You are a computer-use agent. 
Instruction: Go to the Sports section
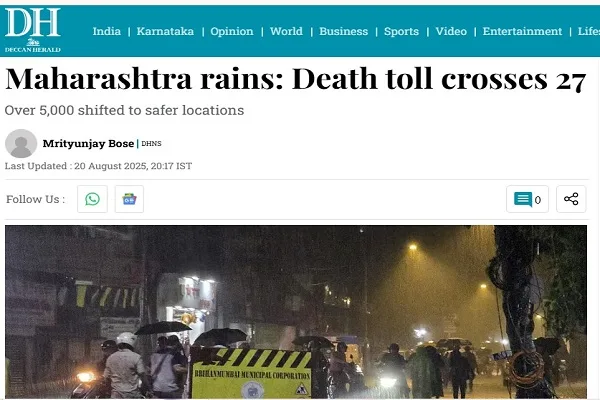401,31
